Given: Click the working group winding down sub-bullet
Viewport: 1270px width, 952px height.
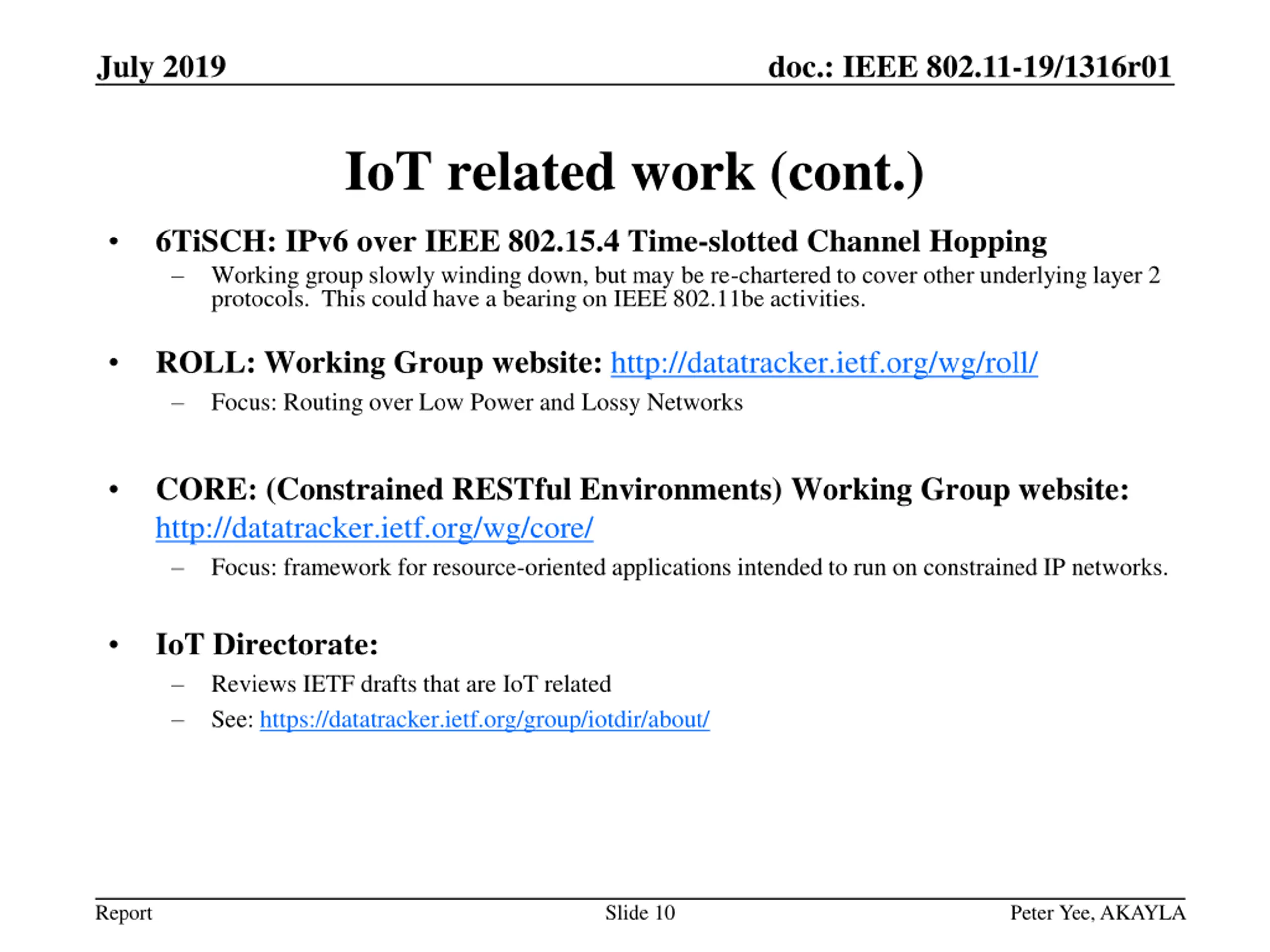Looking at the screenshot, I should [x=686, y=287].
